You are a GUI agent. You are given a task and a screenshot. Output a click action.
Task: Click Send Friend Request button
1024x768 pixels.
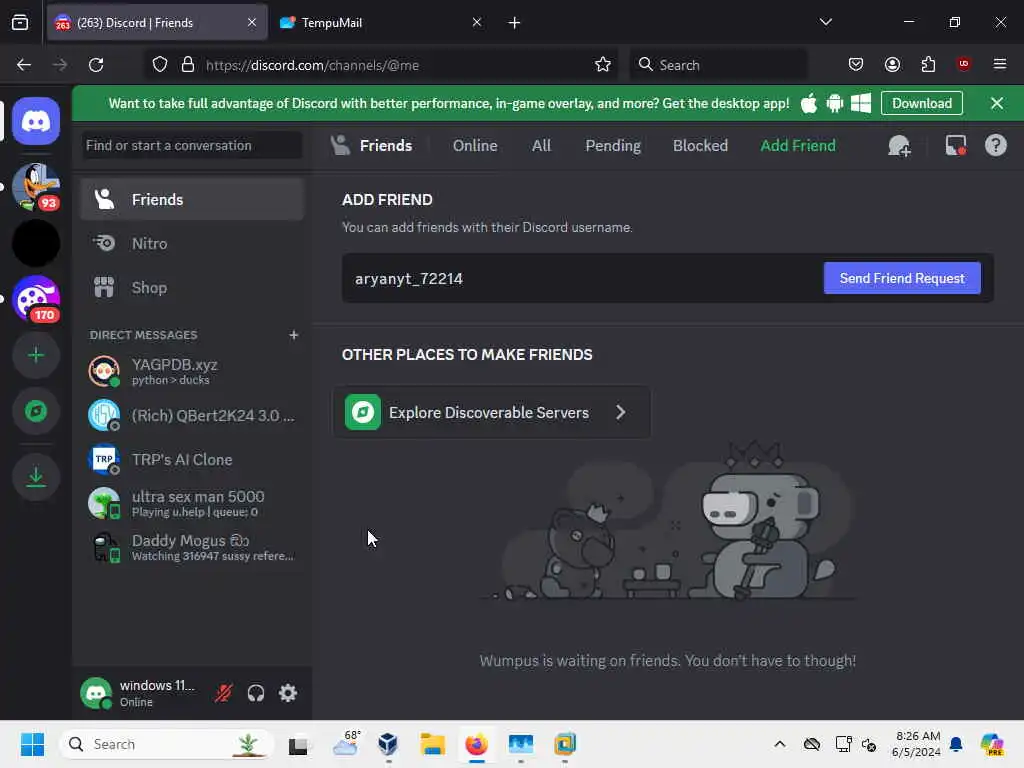(x=902, y=278)
